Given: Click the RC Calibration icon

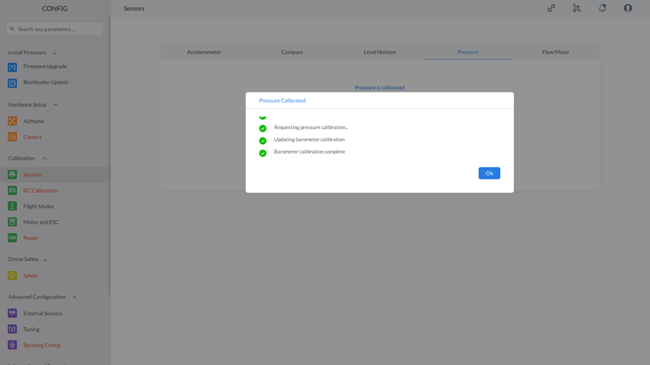Looking at the screenshot, I should (12, 190).
